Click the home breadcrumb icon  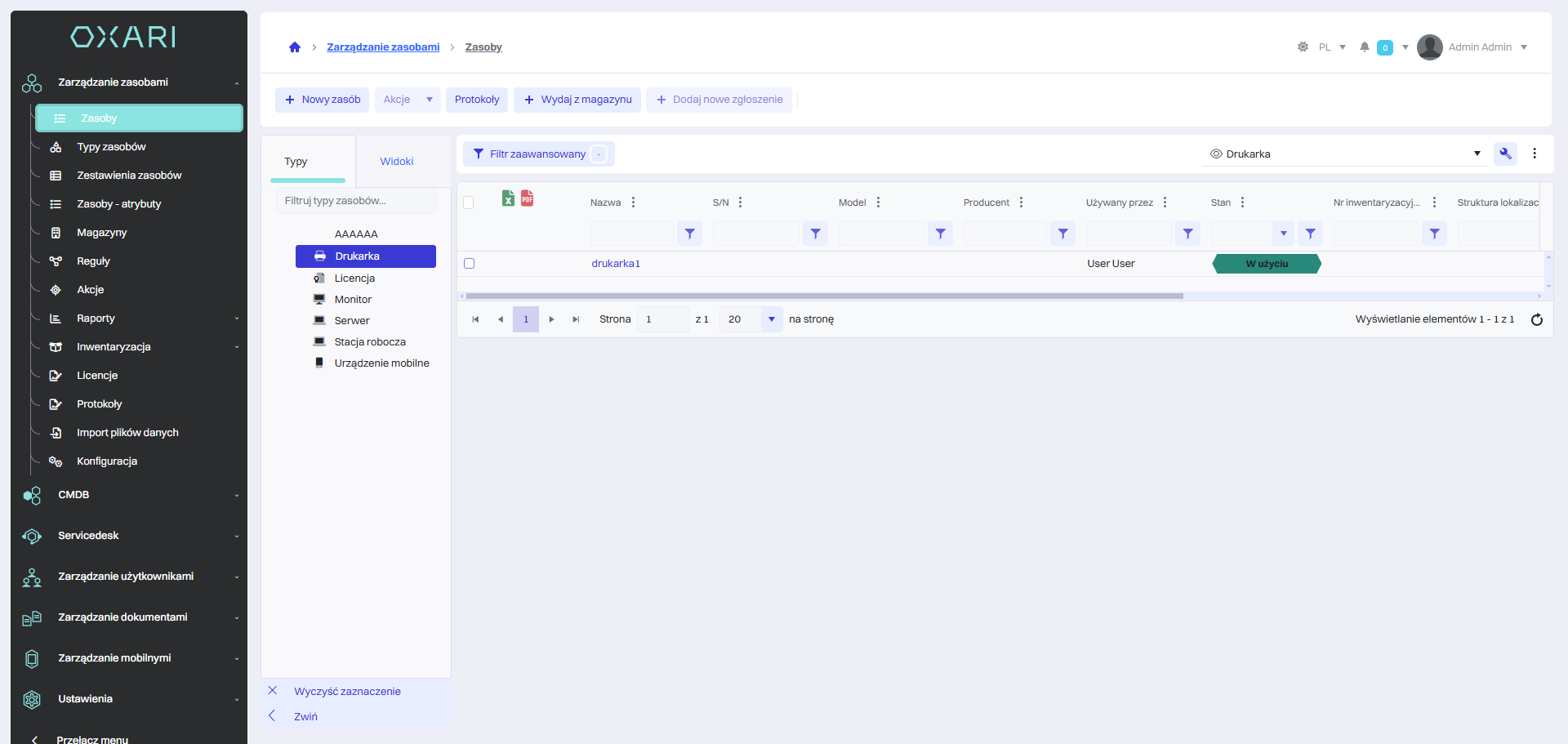click(295, 47)
